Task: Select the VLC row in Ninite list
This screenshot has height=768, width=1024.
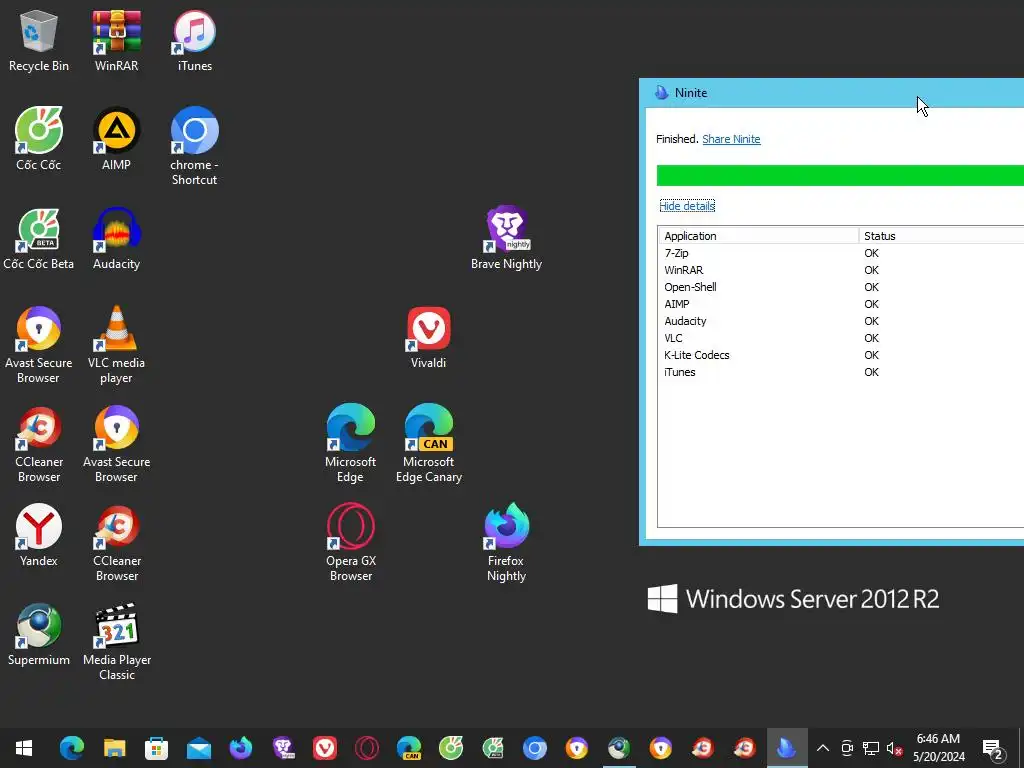Action: (x=840, y=338)
